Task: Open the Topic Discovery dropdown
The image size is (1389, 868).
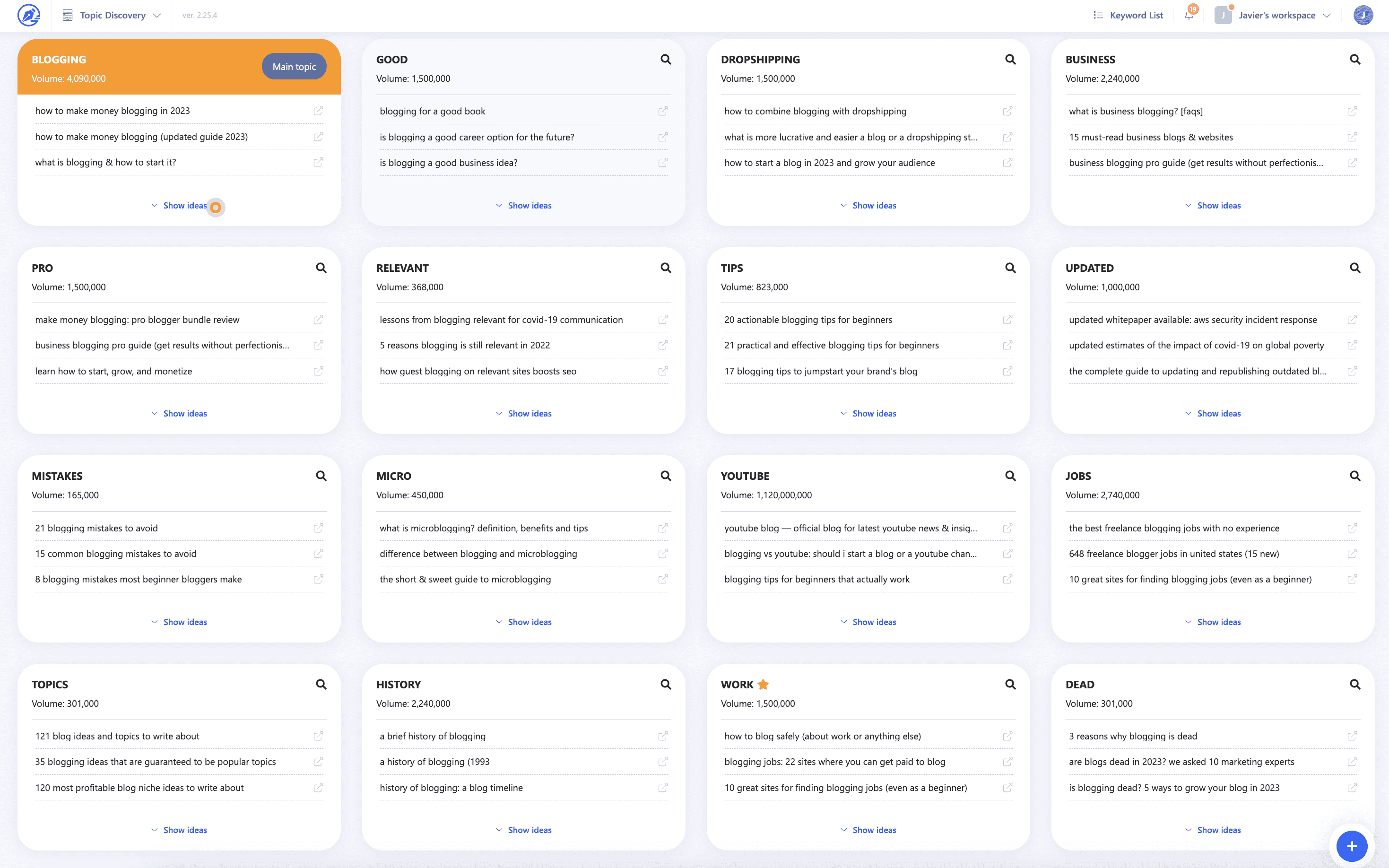Action: (x=112, y=16)
